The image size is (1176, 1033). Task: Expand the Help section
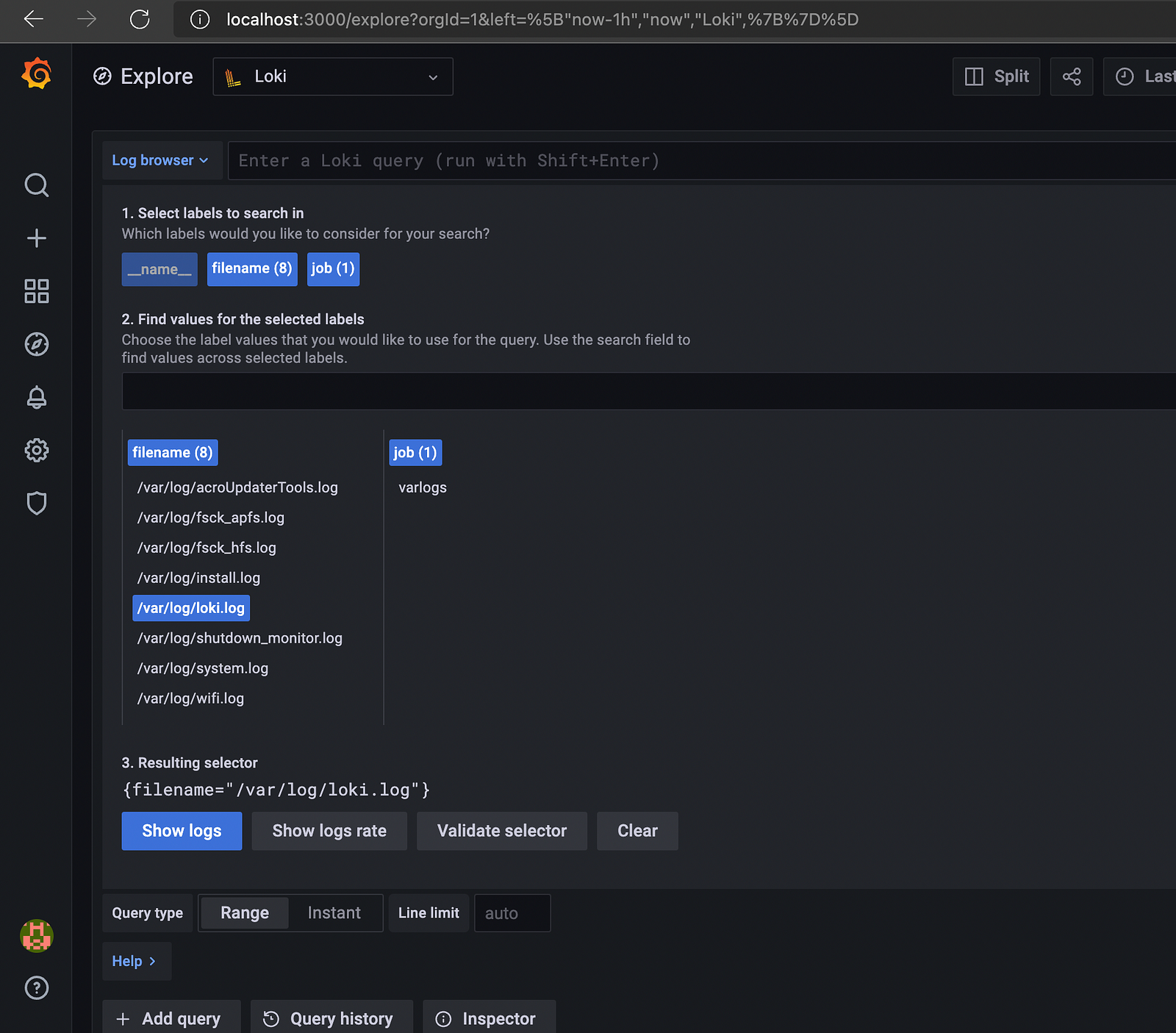136,961
